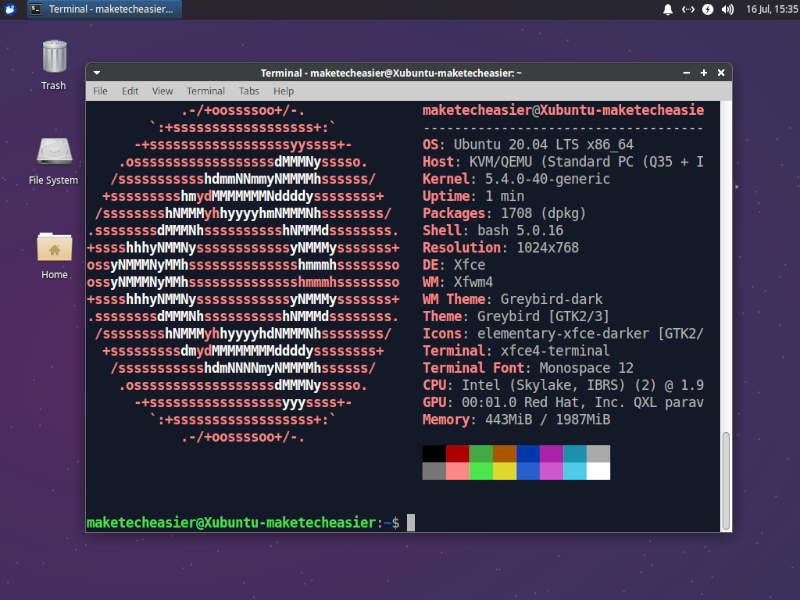Open the applications menu in the top-left corner
The width and height of the screenshot is (800, 600).
pyautogui.click(x=10, y=10)
